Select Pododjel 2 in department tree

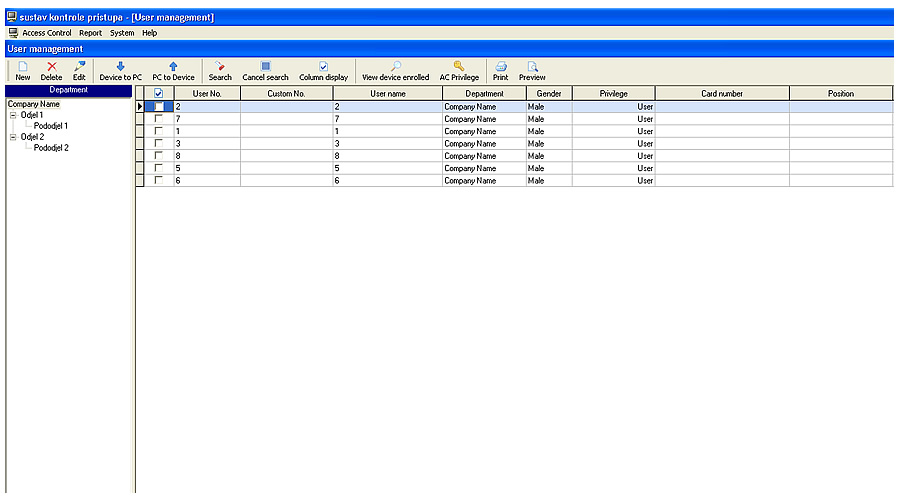point(51,148)
